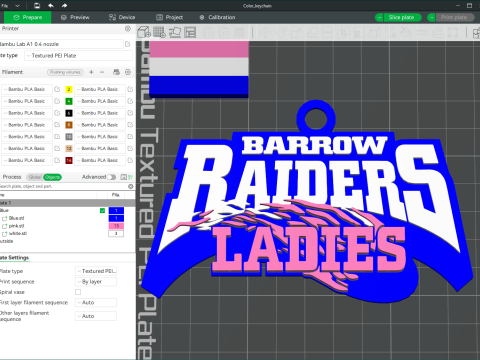This screenshot has height=360, width=480.
Task: Switch to the Project tab
Action: 170,17
